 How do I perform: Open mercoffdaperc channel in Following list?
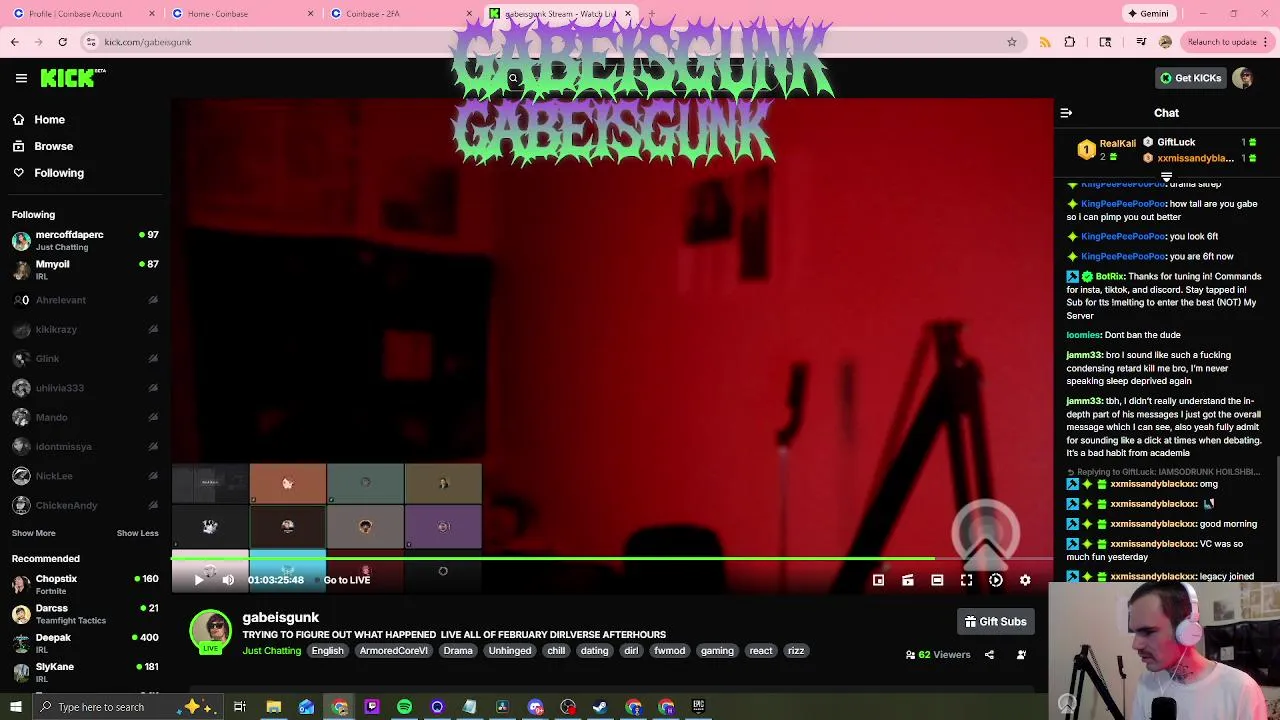pyautogui.click(x=85, y=240)
